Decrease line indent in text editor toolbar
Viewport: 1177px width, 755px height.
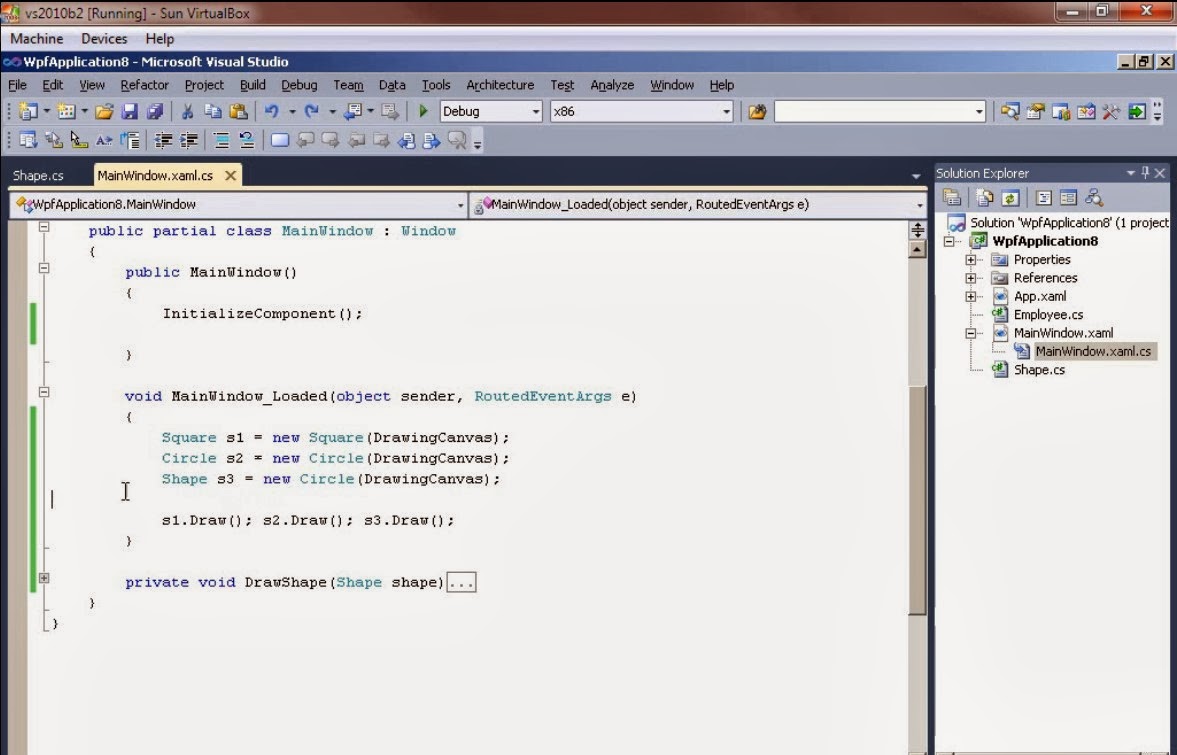[x=163, y=140]
